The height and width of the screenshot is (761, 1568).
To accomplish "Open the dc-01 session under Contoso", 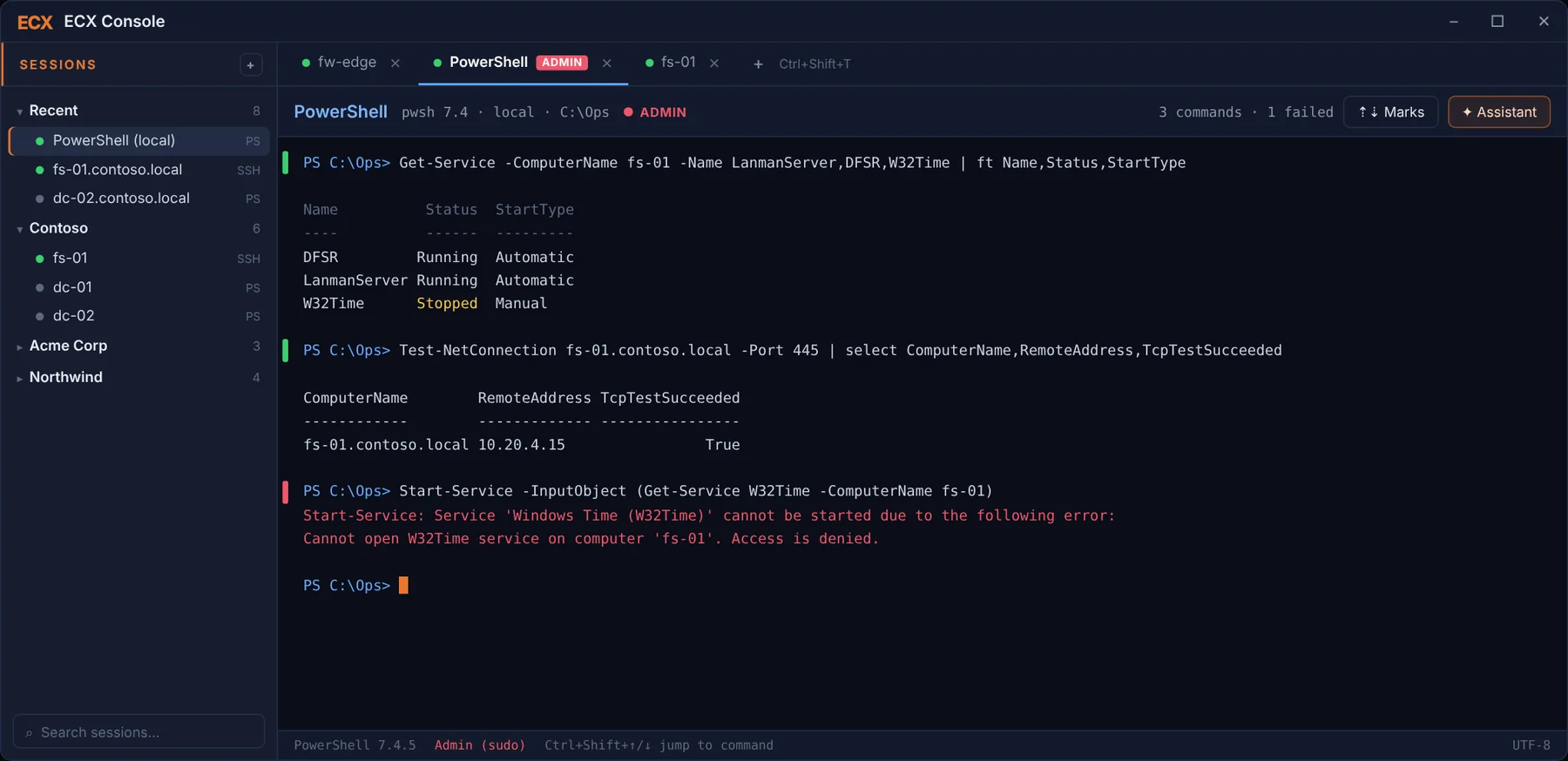I will pos(139,287).
